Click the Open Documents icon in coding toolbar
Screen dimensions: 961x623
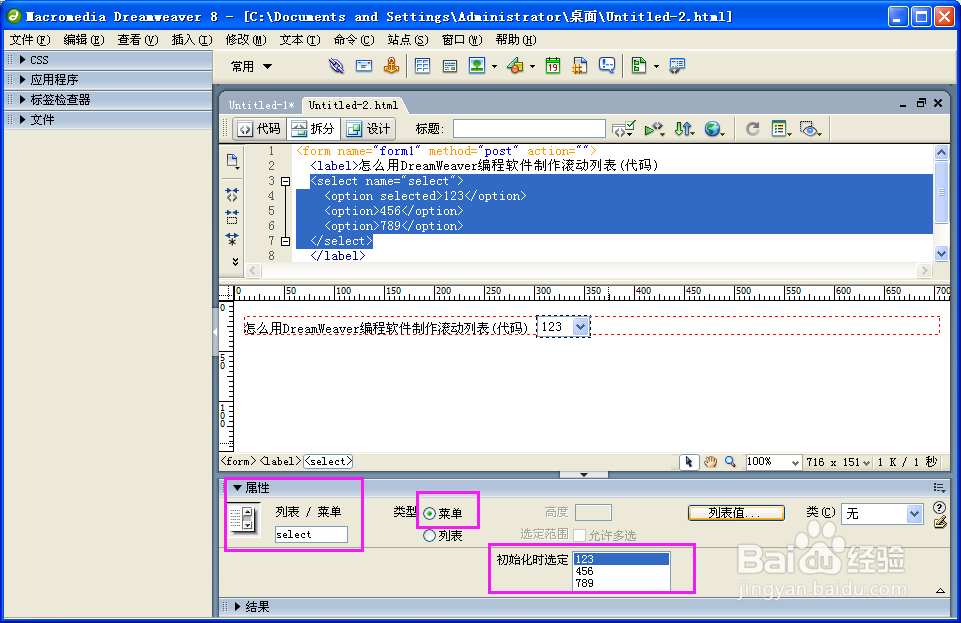(x=232, y=161)
